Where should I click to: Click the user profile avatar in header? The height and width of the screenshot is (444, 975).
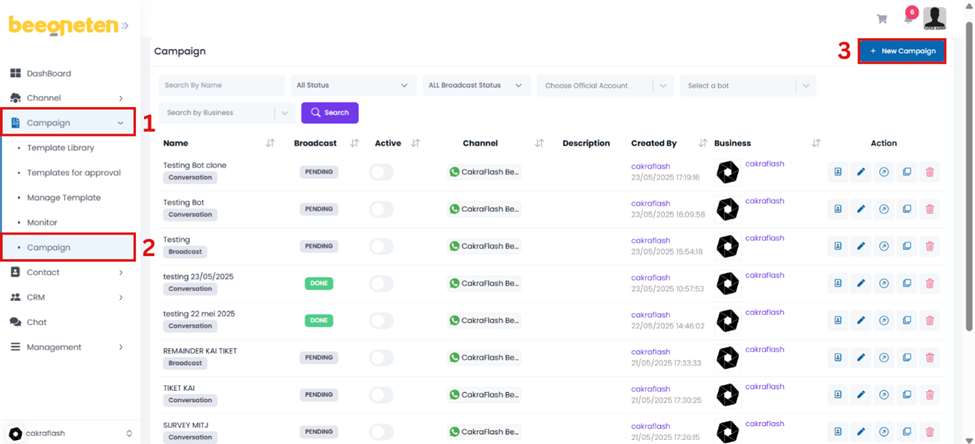point(934,18)
